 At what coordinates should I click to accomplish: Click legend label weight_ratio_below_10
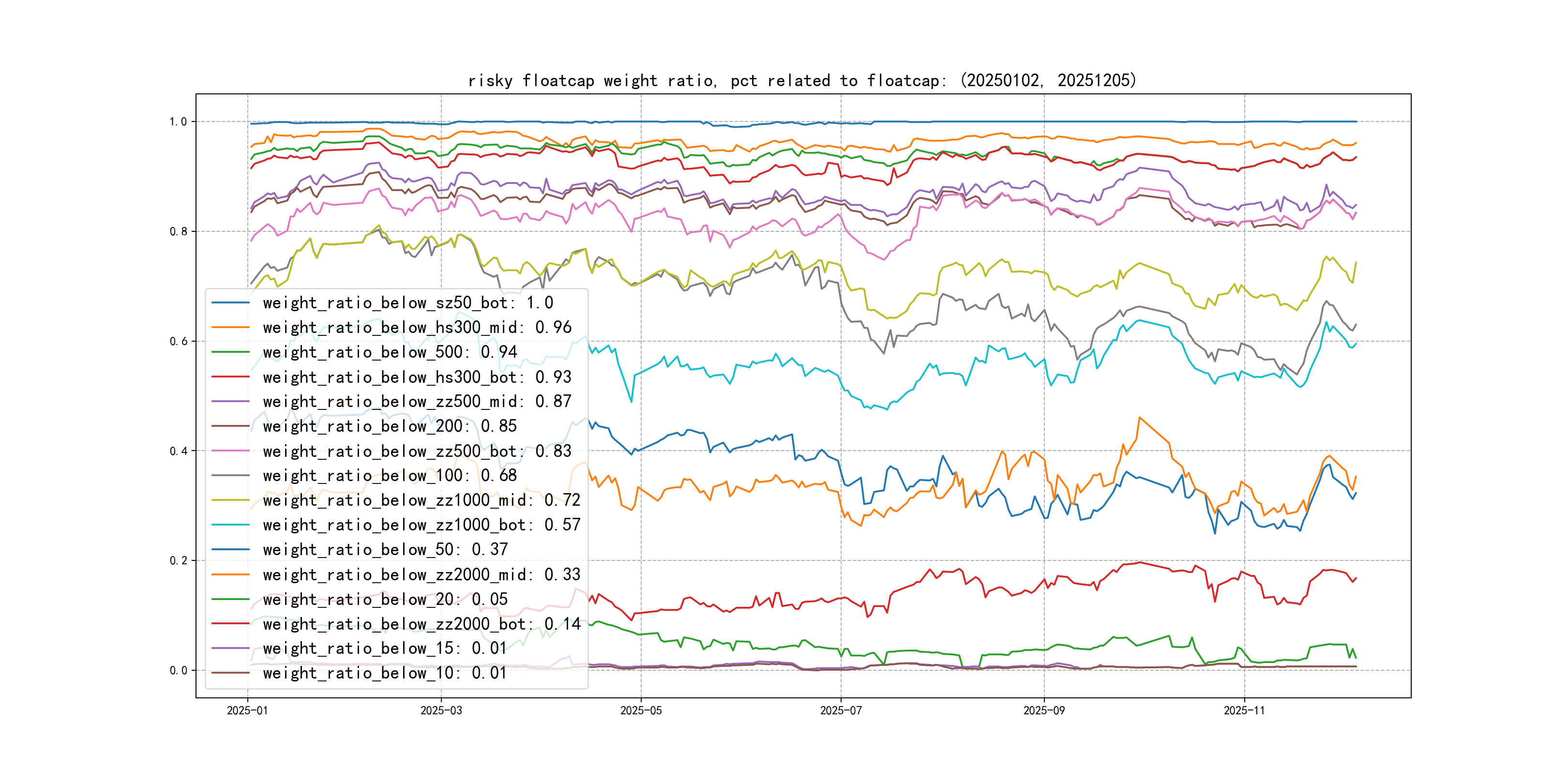[x=384, y=673]
